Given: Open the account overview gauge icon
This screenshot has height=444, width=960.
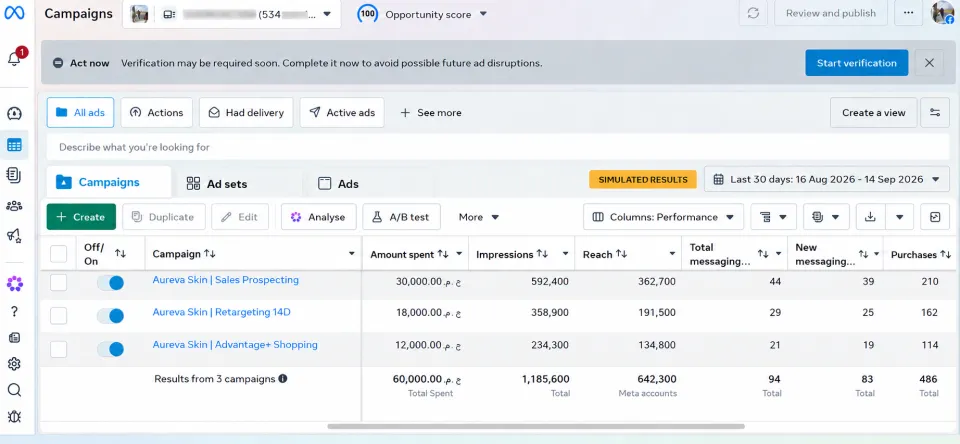Looking at the screenshot, I should (x=14, y=113).
